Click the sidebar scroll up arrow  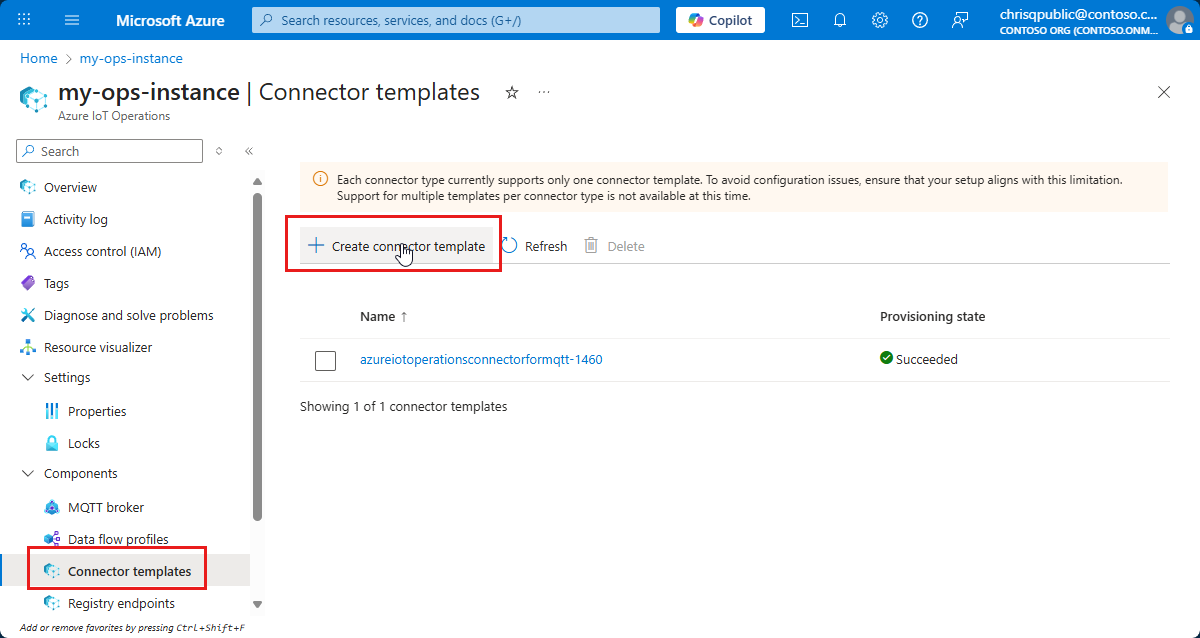tap(257, 181)
